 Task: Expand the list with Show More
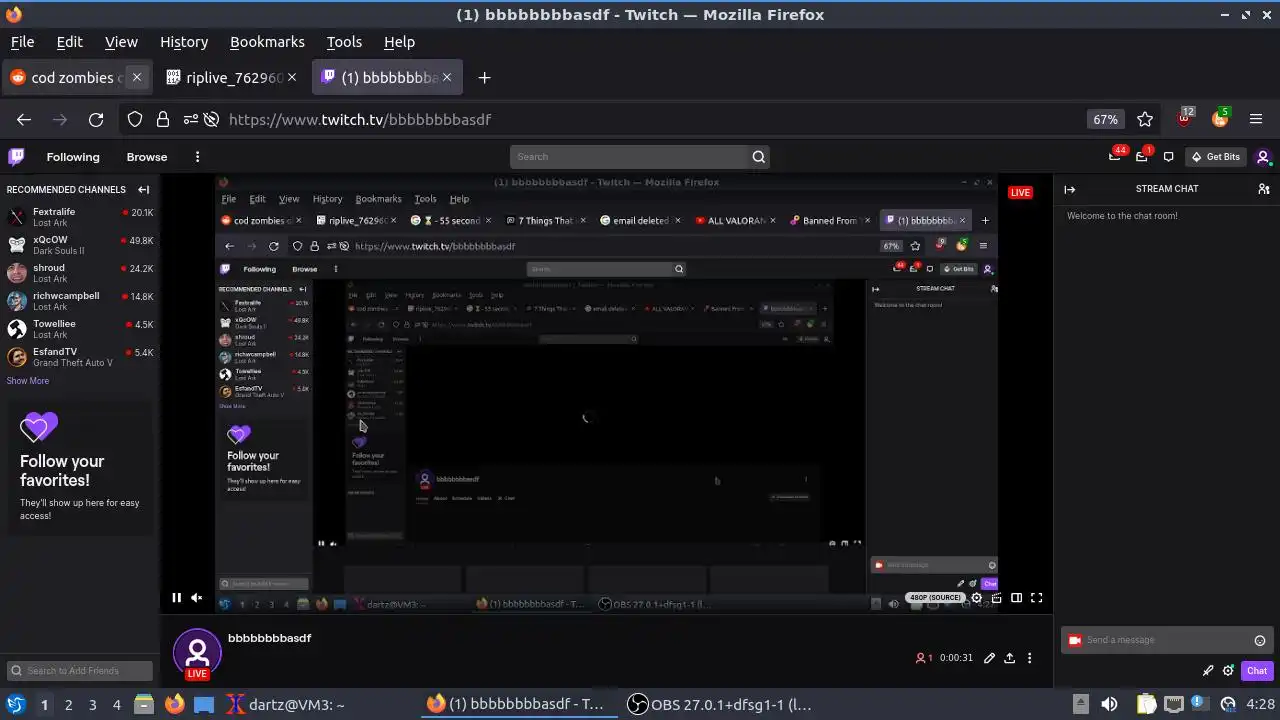tap(28, 381)
